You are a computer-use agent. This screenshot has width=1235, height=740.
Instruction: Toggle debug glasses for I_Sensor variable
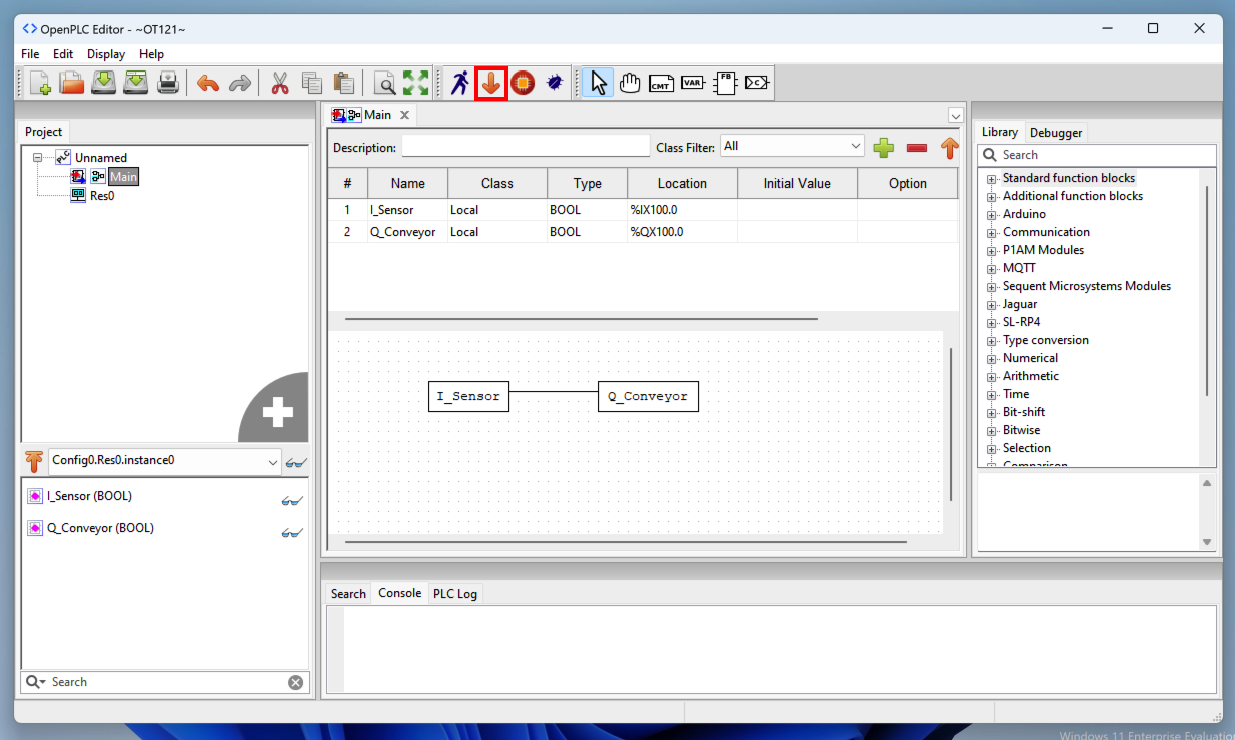pos(291,500)
